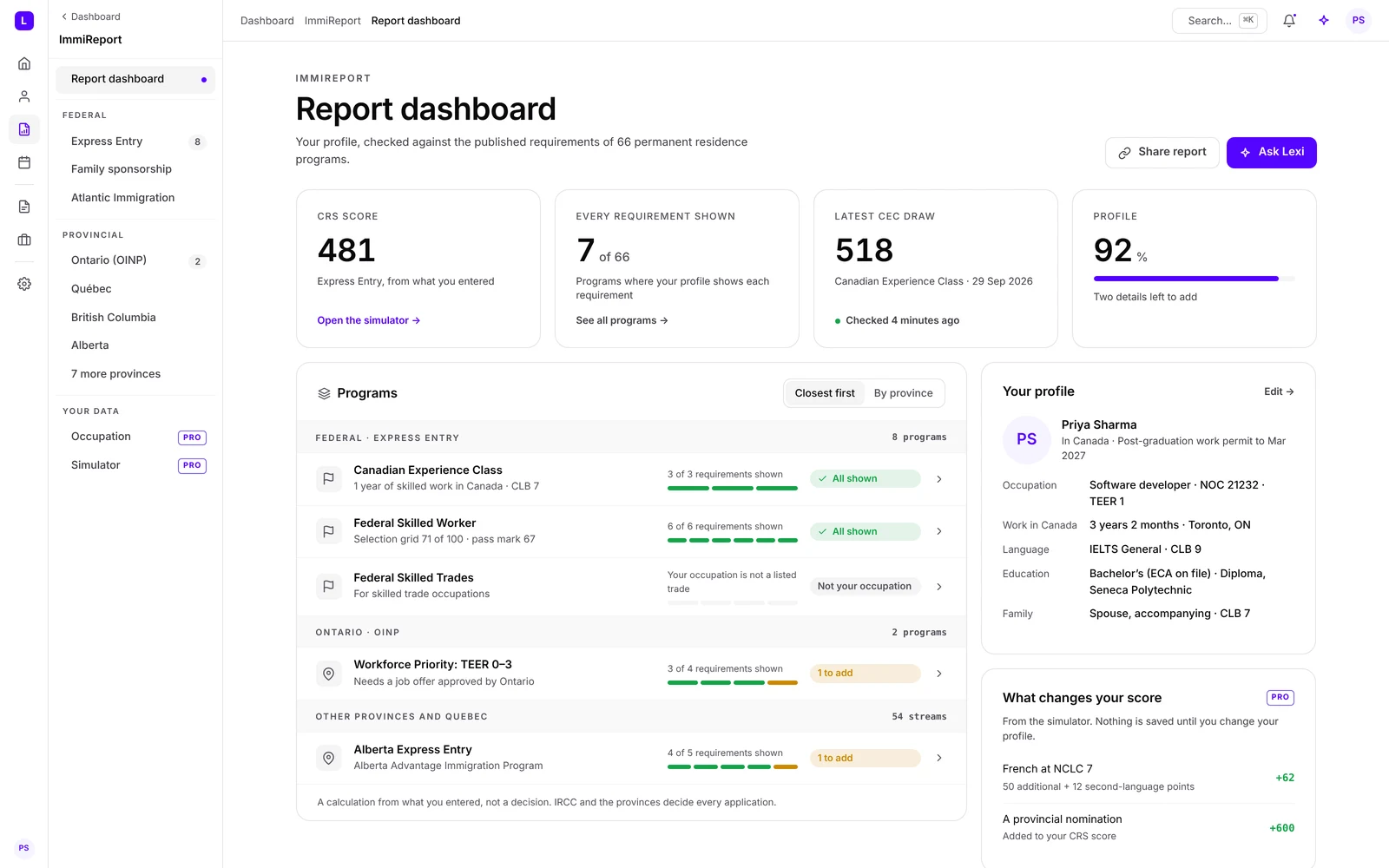Viewport: 1389px width, 868px height.
Task: Click map pin icon of Alberta Express Entry
Action: 329,758
